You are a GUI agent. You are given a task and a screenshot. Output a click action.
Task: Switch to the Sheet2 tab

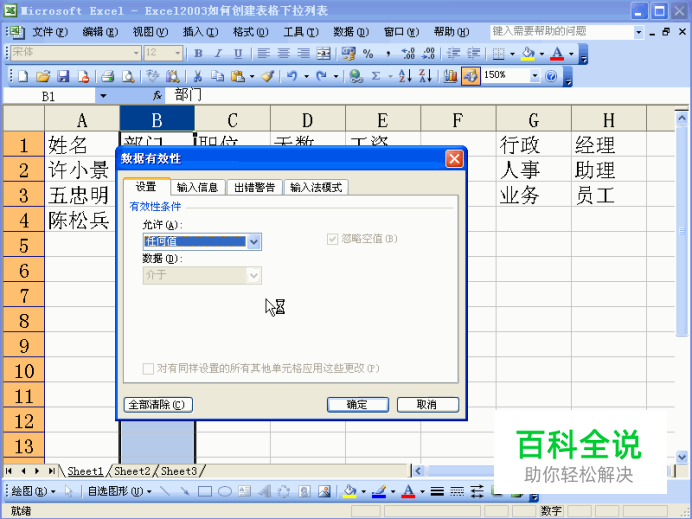point(132,471)
